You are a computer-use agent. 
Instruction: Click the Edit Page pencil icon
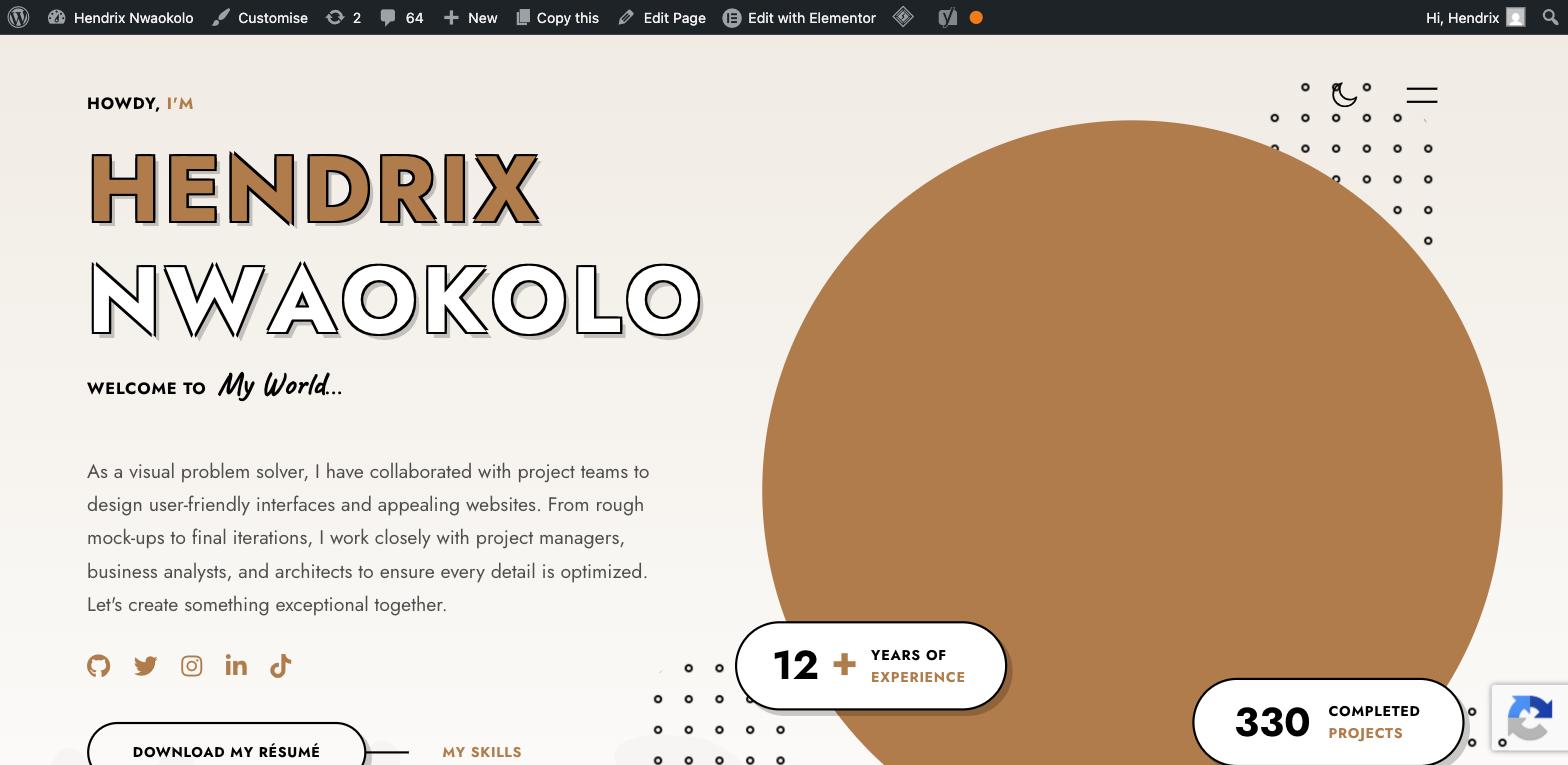pyautogui.click(x=626, y=17)
